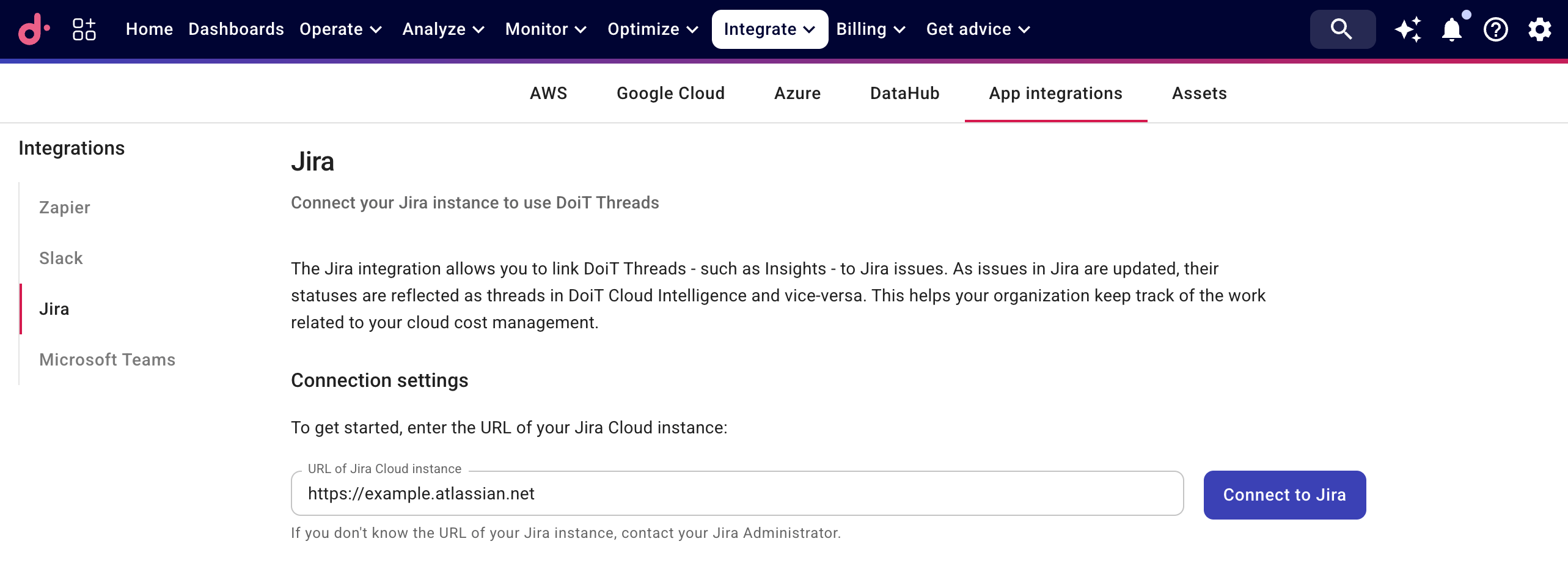Expand the Analyze dropdown
The width and height of the screenshot is (1568, 588).
443,29
